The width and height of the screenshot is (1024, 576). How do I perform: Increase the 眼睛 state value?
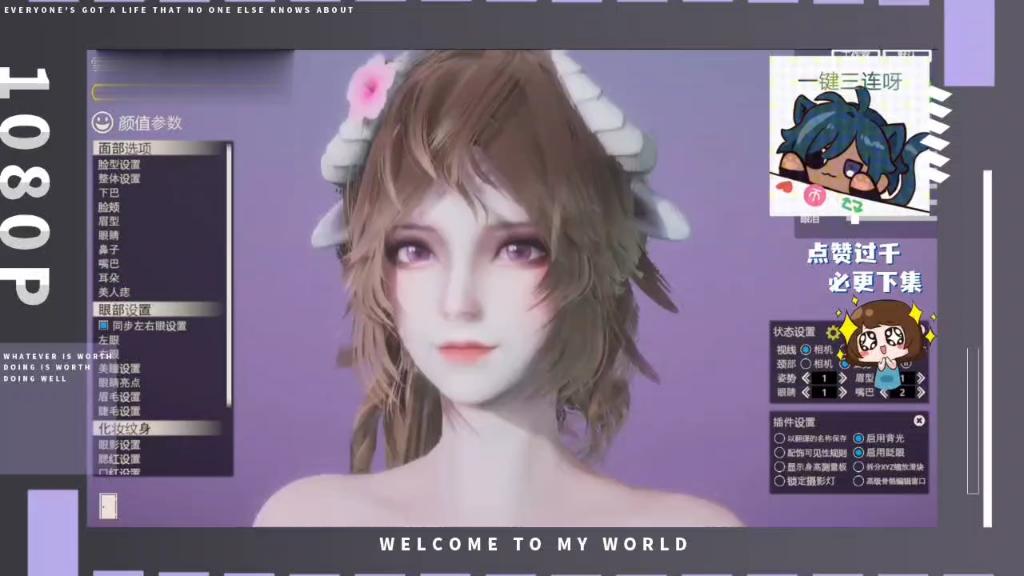point(842,392)
